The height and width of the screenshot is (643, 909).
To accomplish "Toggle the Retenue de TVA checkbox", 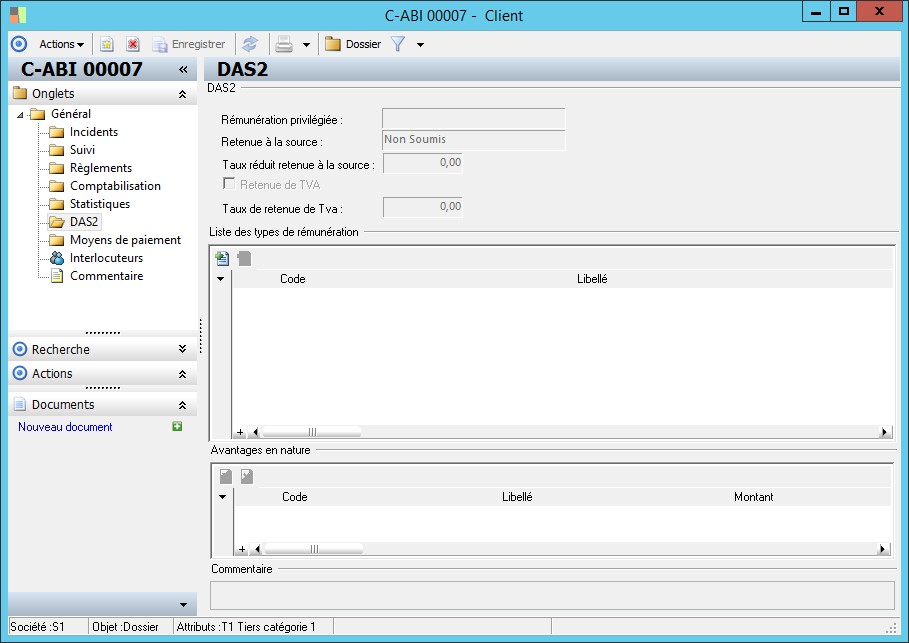I will [x=229, y=184].
